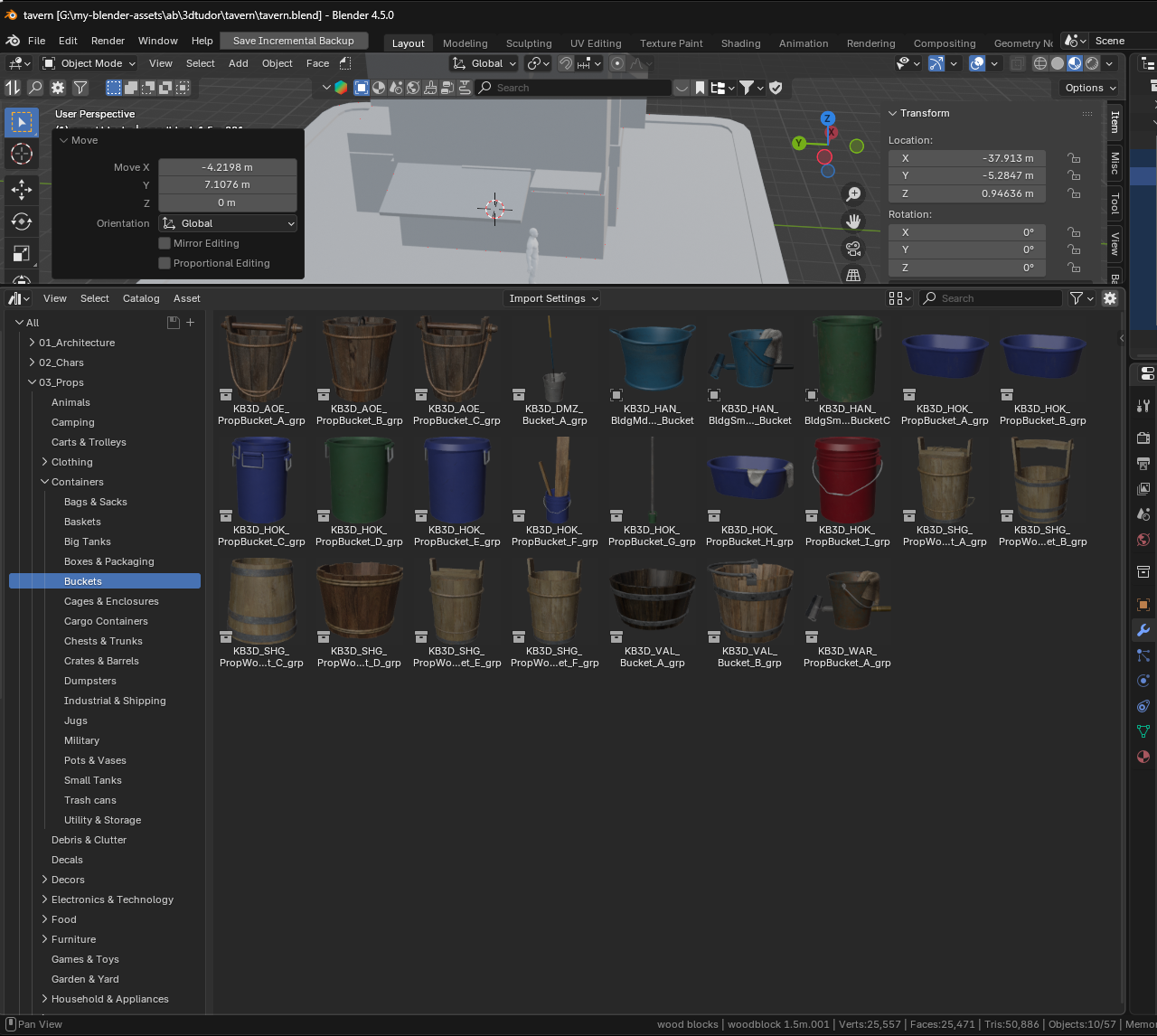The height and width of the screenshot is (1036, 1157).
Task: Click the Blender logo menu icon
Action: coord(13,41)
